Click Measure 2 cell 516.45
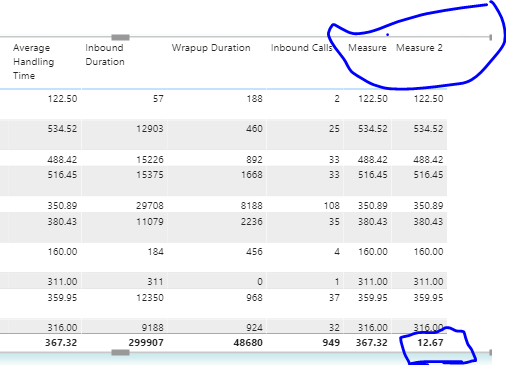 click(428, 175)
